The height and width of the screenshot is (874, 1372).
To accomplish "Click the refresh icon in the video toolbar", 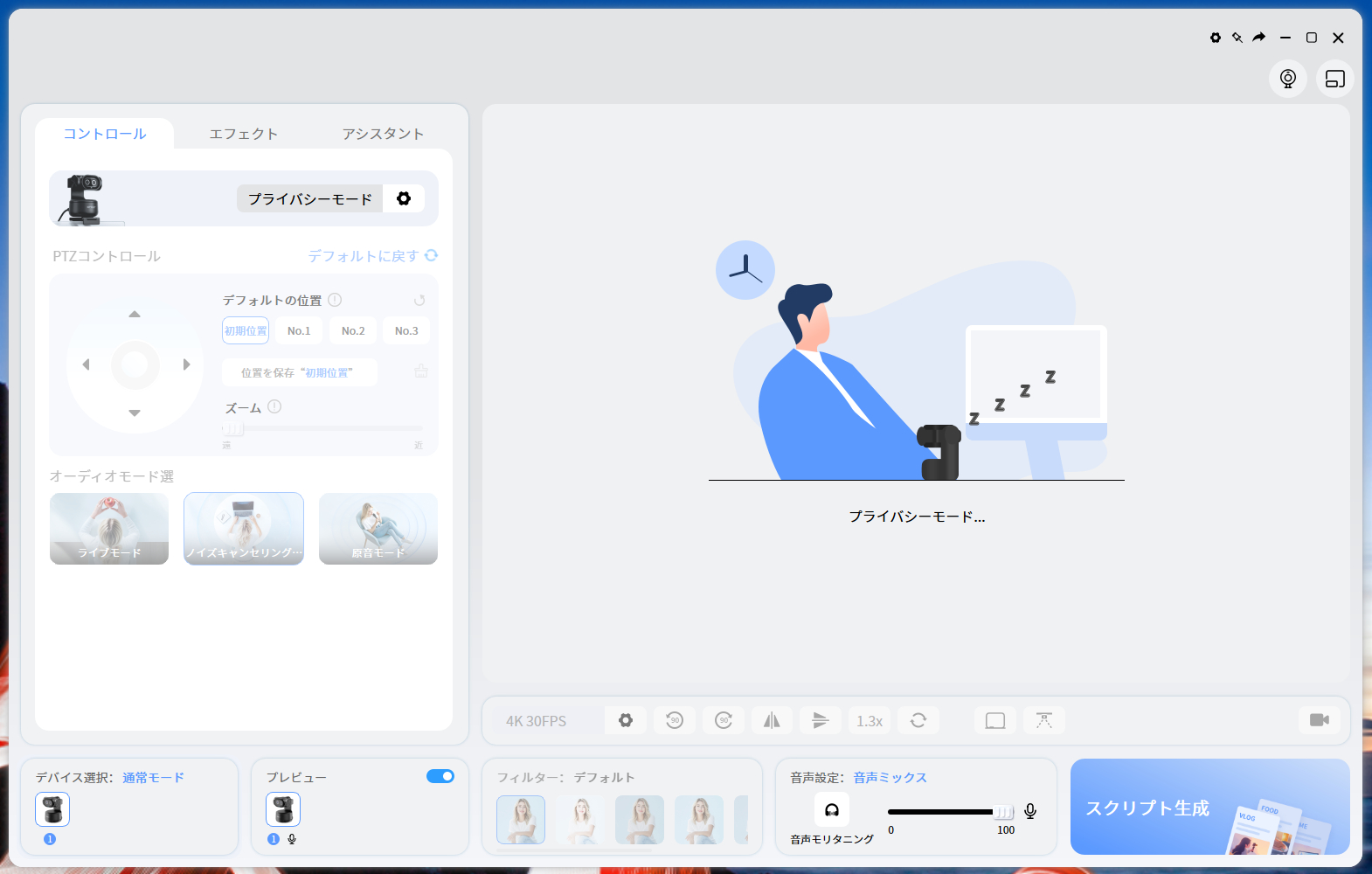I will coord(918,720).
